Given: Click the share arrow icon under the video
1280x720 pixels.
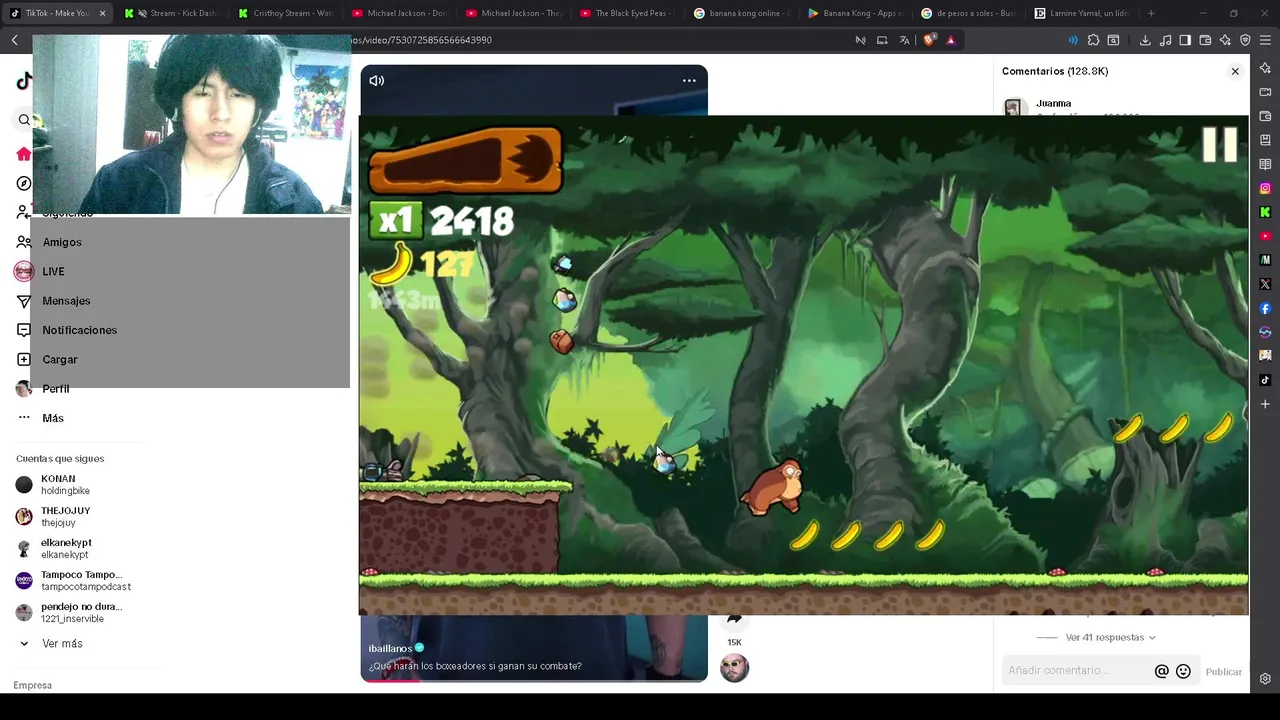Looking at the screenshot, I should (734, 620).
